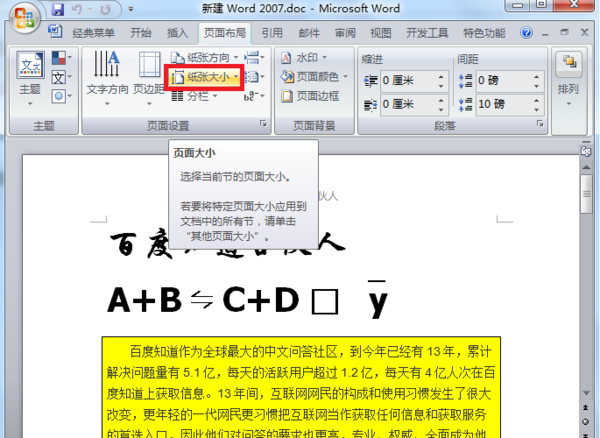Click the yellow highlighted paragraph text box

pos(301,387)
